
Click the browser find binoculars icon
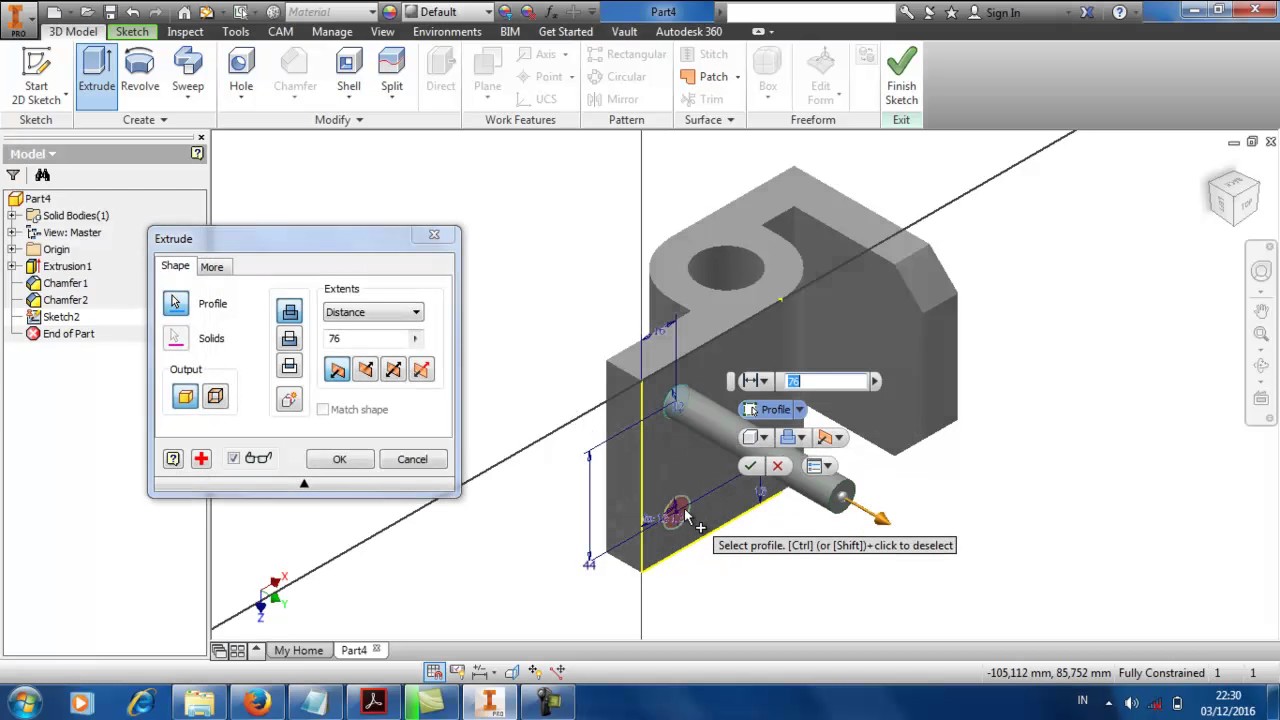point(42,176)
